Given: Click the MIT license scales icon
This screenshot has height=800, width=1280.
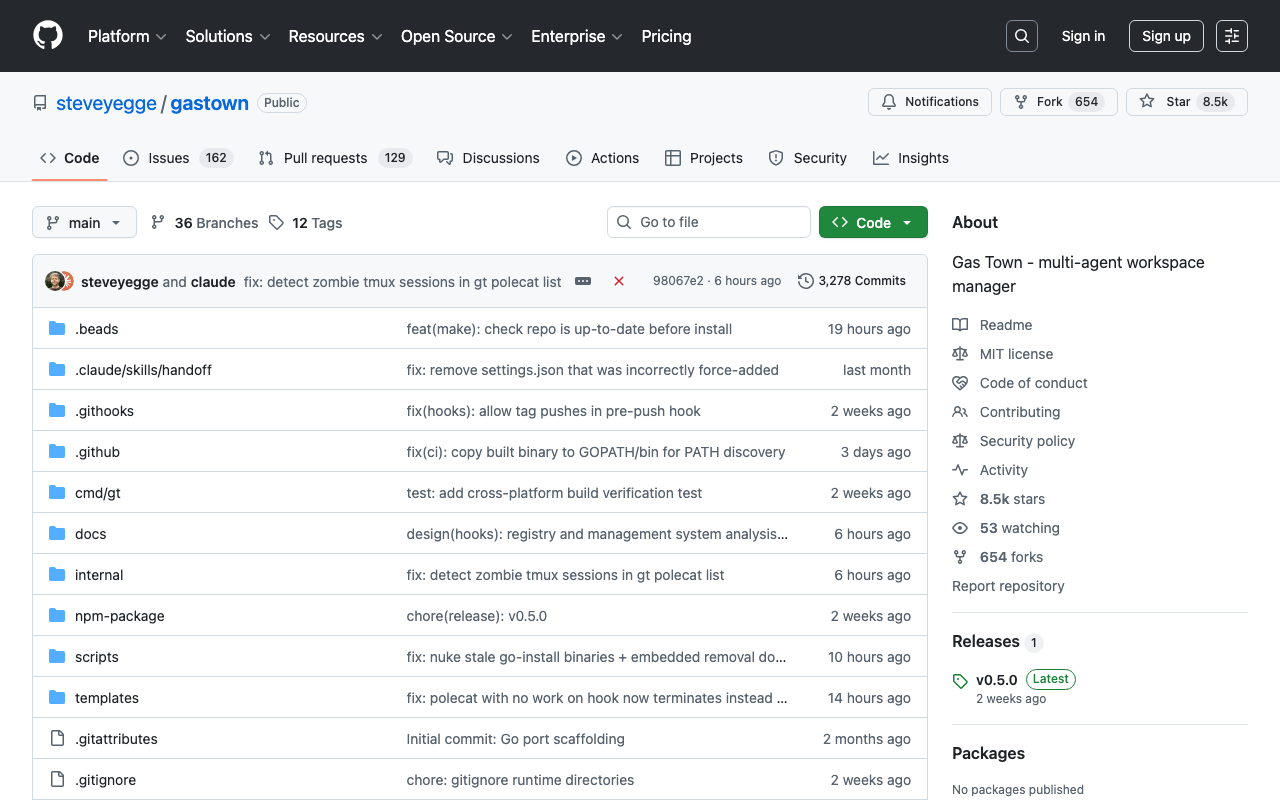Looking at the screenshot, I should pyautogui.click(x=961, y=353).
